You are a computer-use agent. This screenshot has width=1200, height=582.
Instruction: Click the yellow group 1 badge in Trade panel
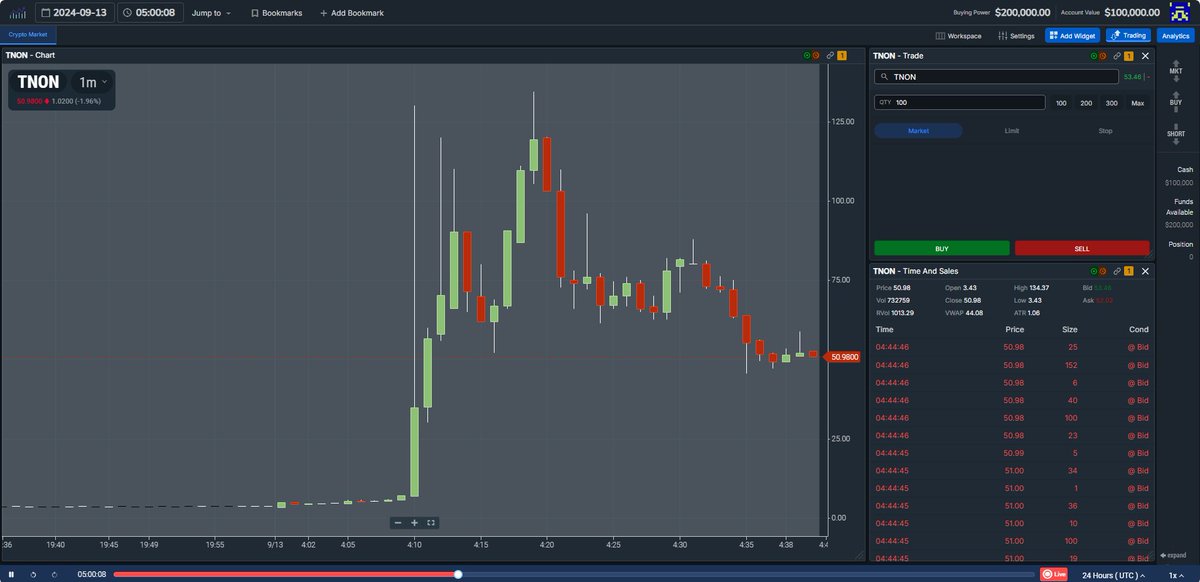tap(1129, 56)
